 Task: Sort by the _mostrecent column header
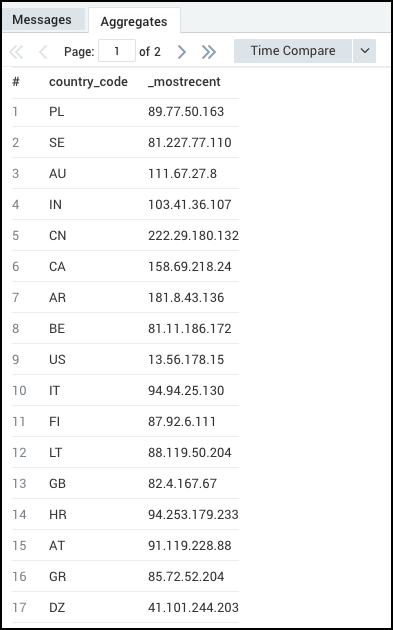point(184,82)
